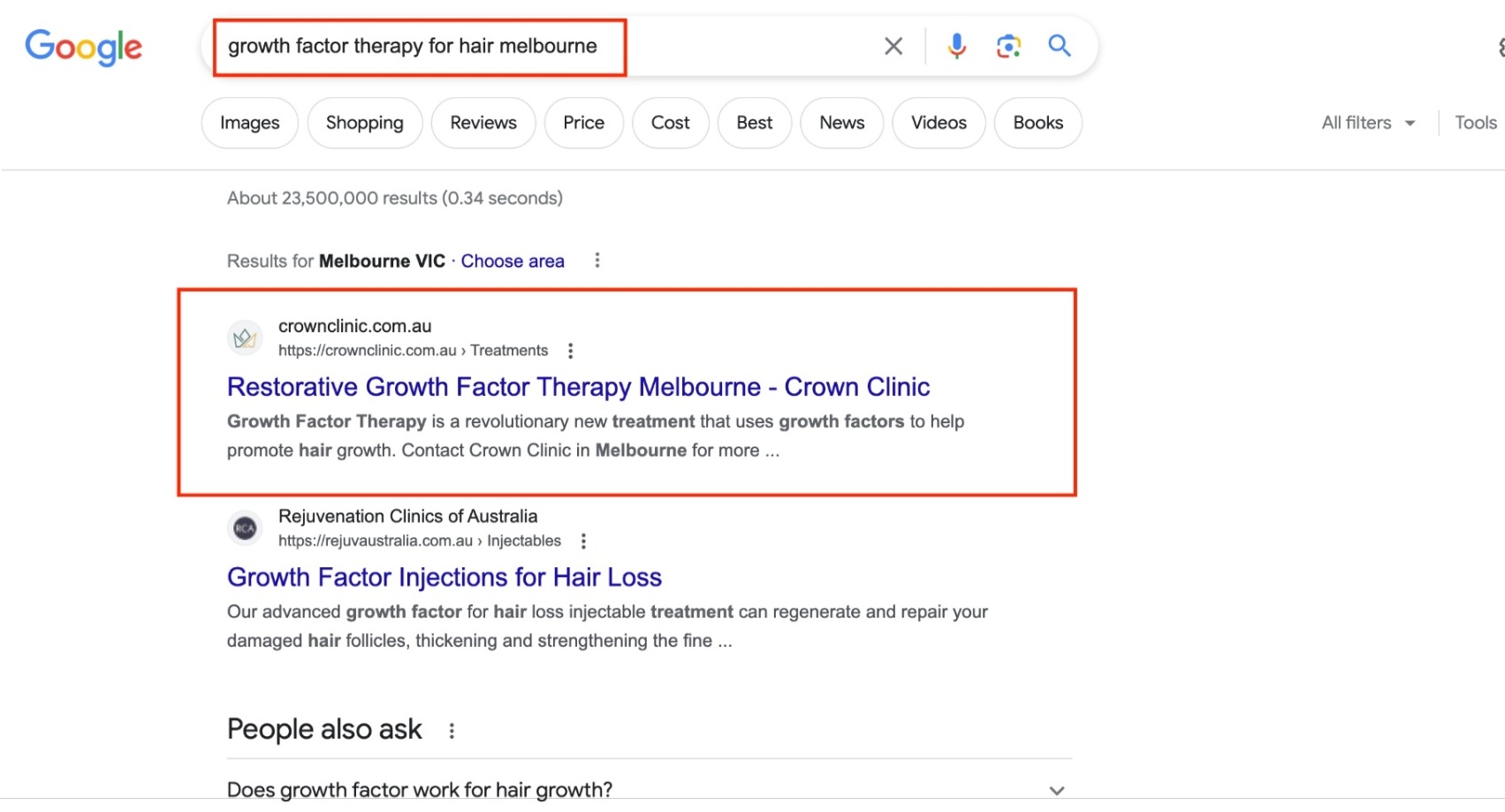This screenshot has height=812, width=1505.
Task: Click the Rejuvenation Clinics of Australia site name
Action: 407,516
